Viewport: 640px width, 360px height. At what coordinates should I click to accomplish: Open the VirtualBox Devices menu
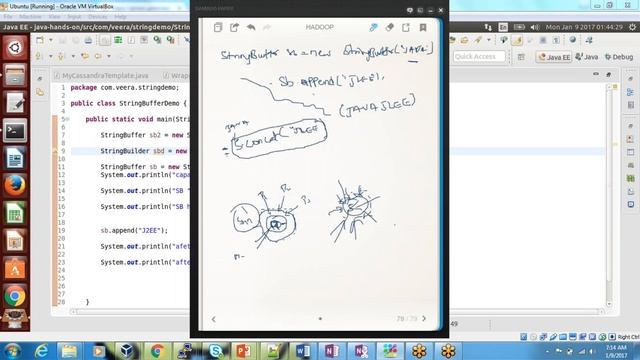pyautogui.click(x=98, y=17)
